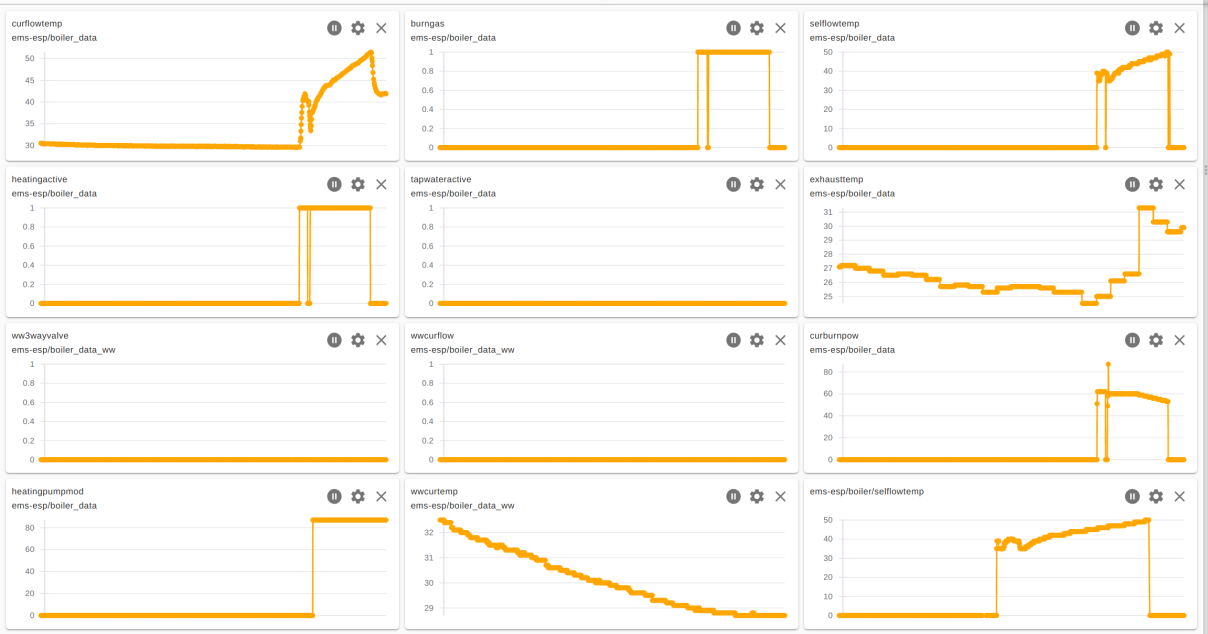
Task: Close the wwcurflow chart
Action: pyautogui.click(x=780, y=340)
